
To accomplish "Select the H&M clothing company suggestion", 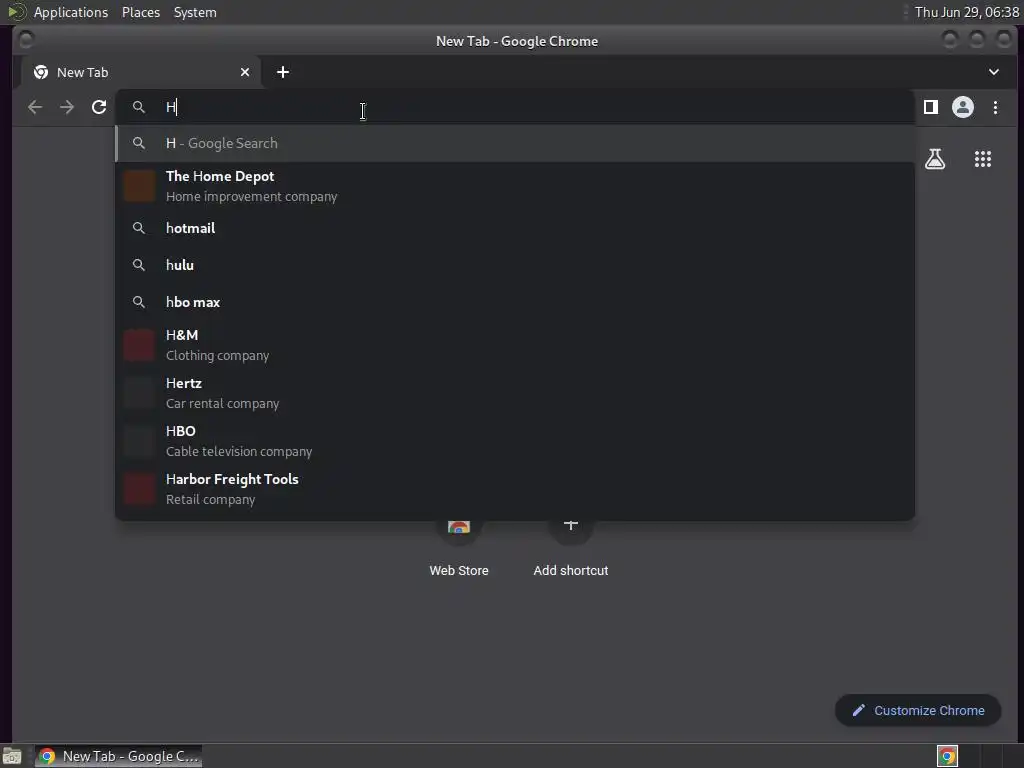I will coord(515,345).
